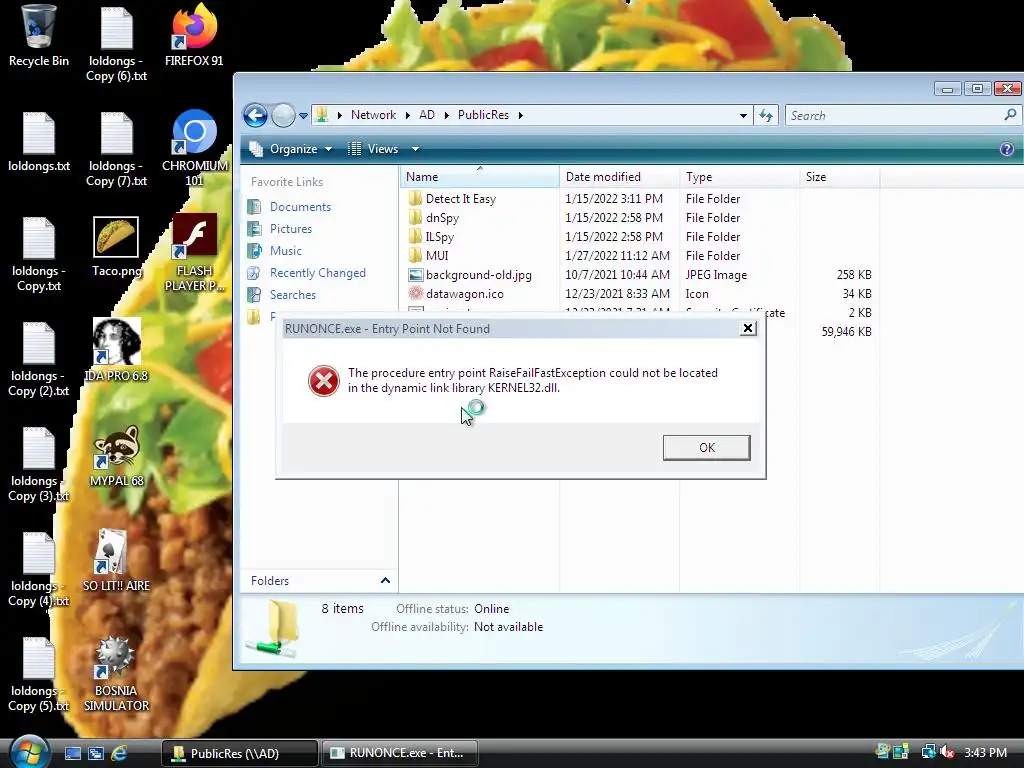
Task: Open the Recycle Bin desktop icon
Action: (39, 36)
